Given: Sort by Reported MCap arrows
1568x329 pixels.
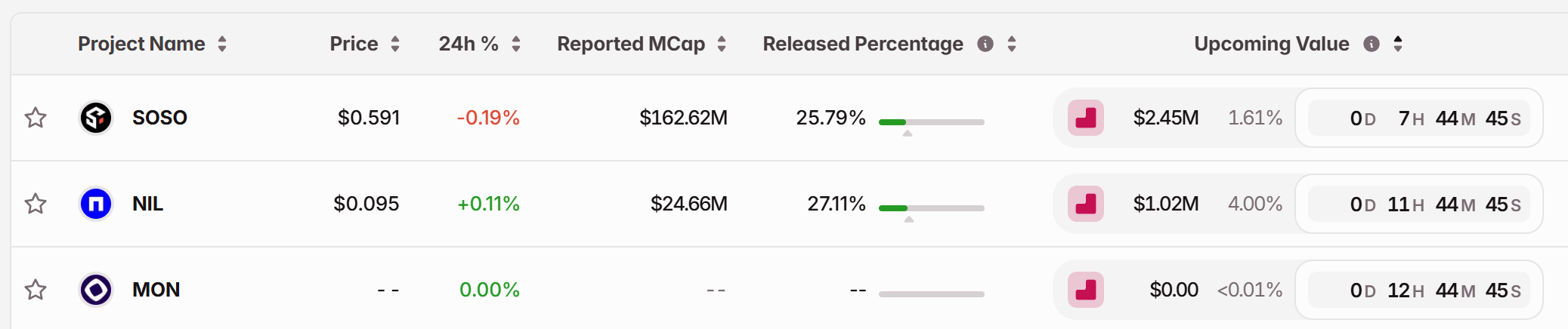Looking at the screenshot, I should click(x=722, y=44).
